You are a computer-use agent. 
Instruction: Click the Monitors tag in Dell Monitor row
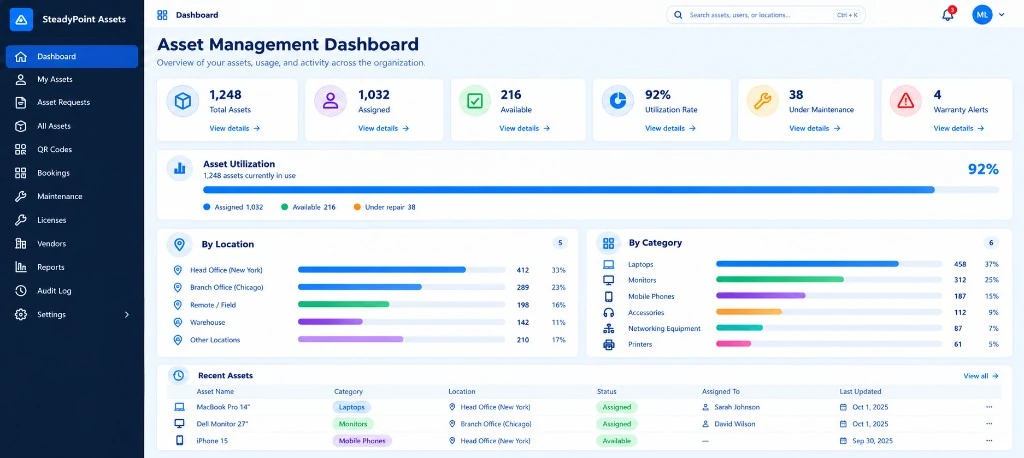[353, 424]
